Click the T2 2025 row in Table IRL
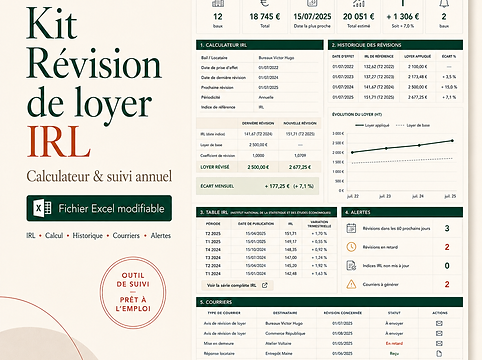482x360 pixels. point(266,234)
